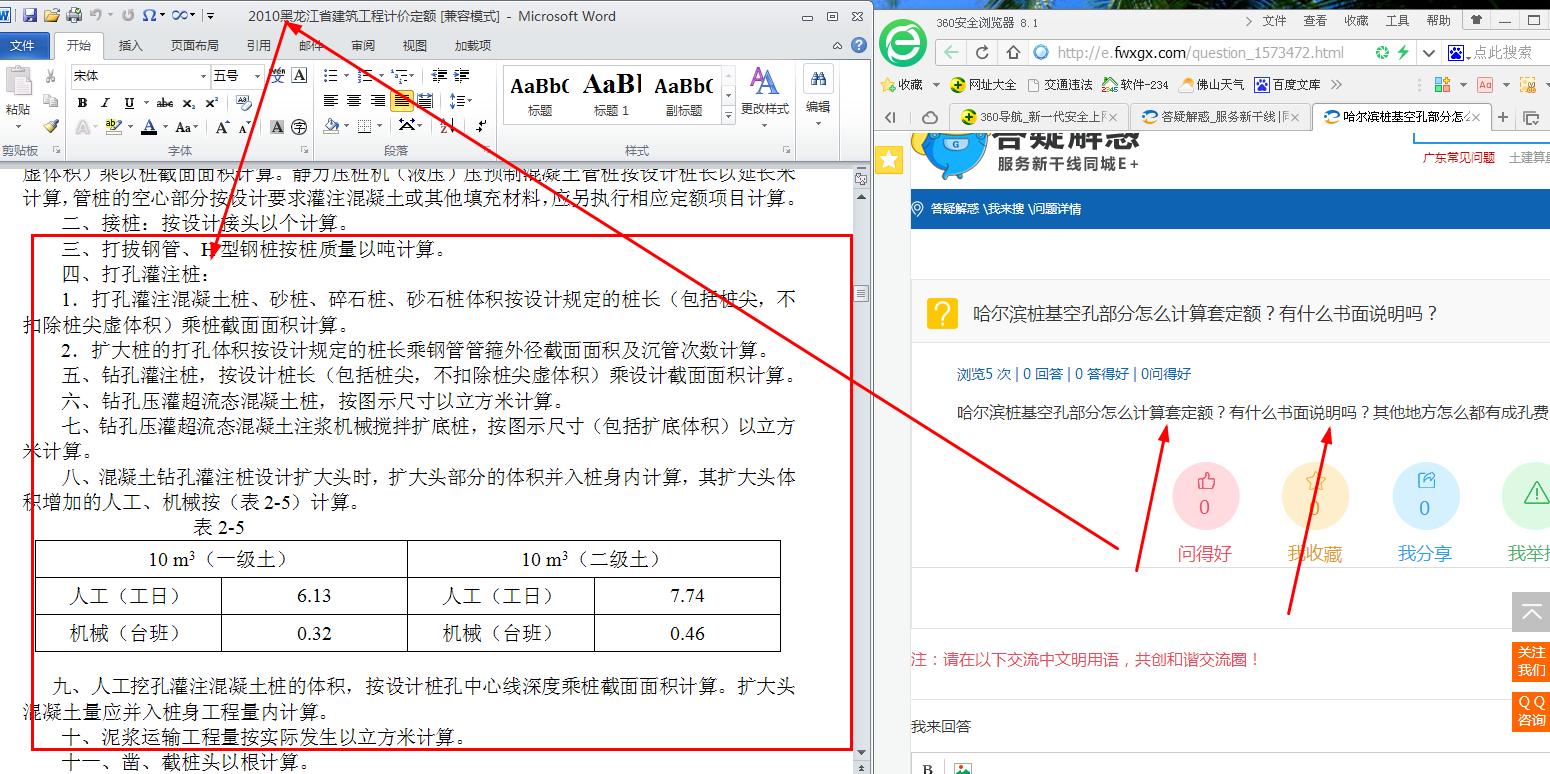Open the 网址大全 bookmark
The image size is (1550, 774).
(x=983, y=85)
